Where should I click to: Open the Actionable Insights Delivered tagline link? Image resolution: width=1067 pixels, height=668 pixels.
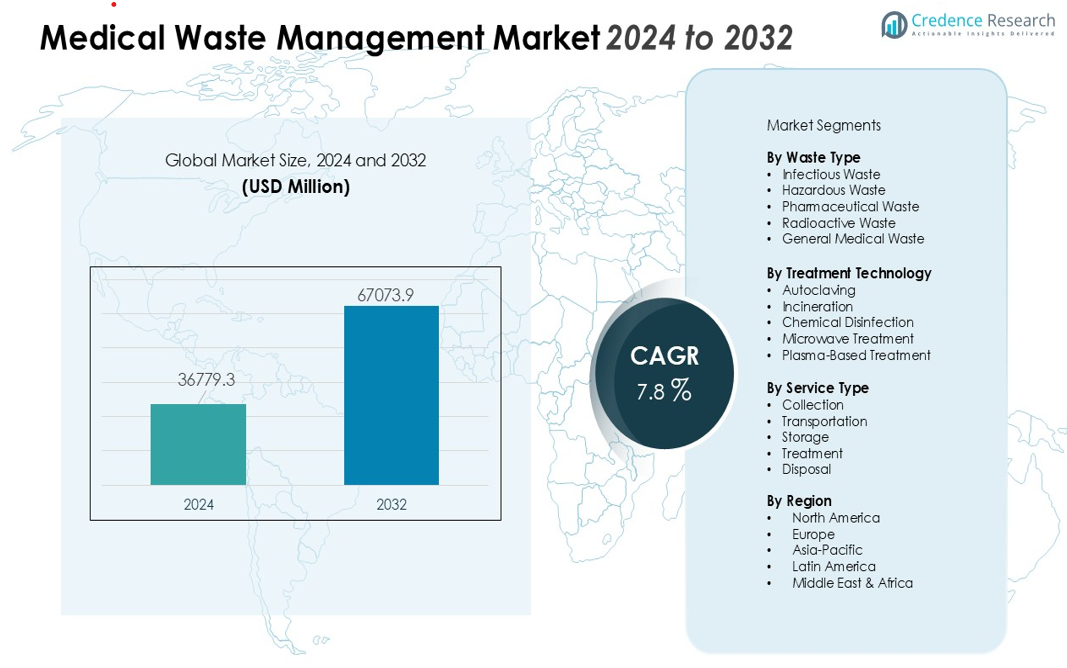[983, 32]
